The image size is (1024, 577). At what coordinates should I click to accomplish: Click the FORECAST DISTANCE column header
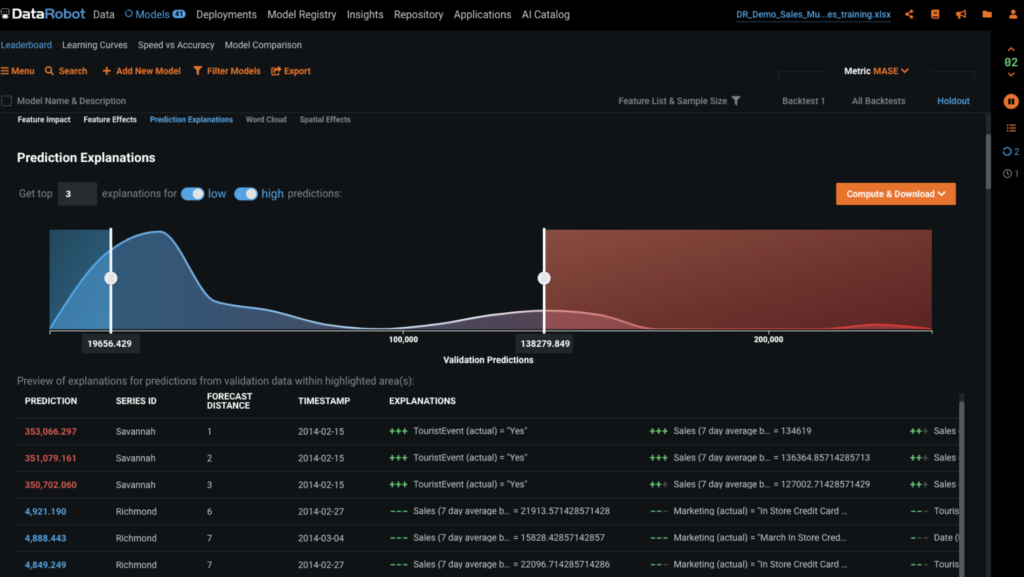229,401
